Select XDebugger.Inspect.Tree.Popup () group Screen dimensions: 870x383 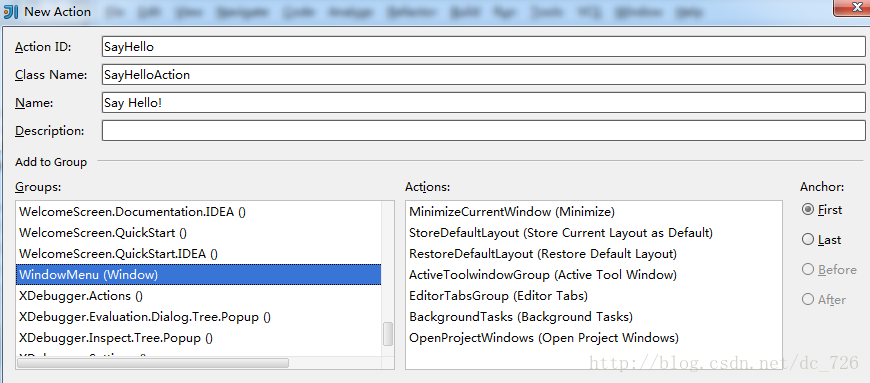(199, 338)
